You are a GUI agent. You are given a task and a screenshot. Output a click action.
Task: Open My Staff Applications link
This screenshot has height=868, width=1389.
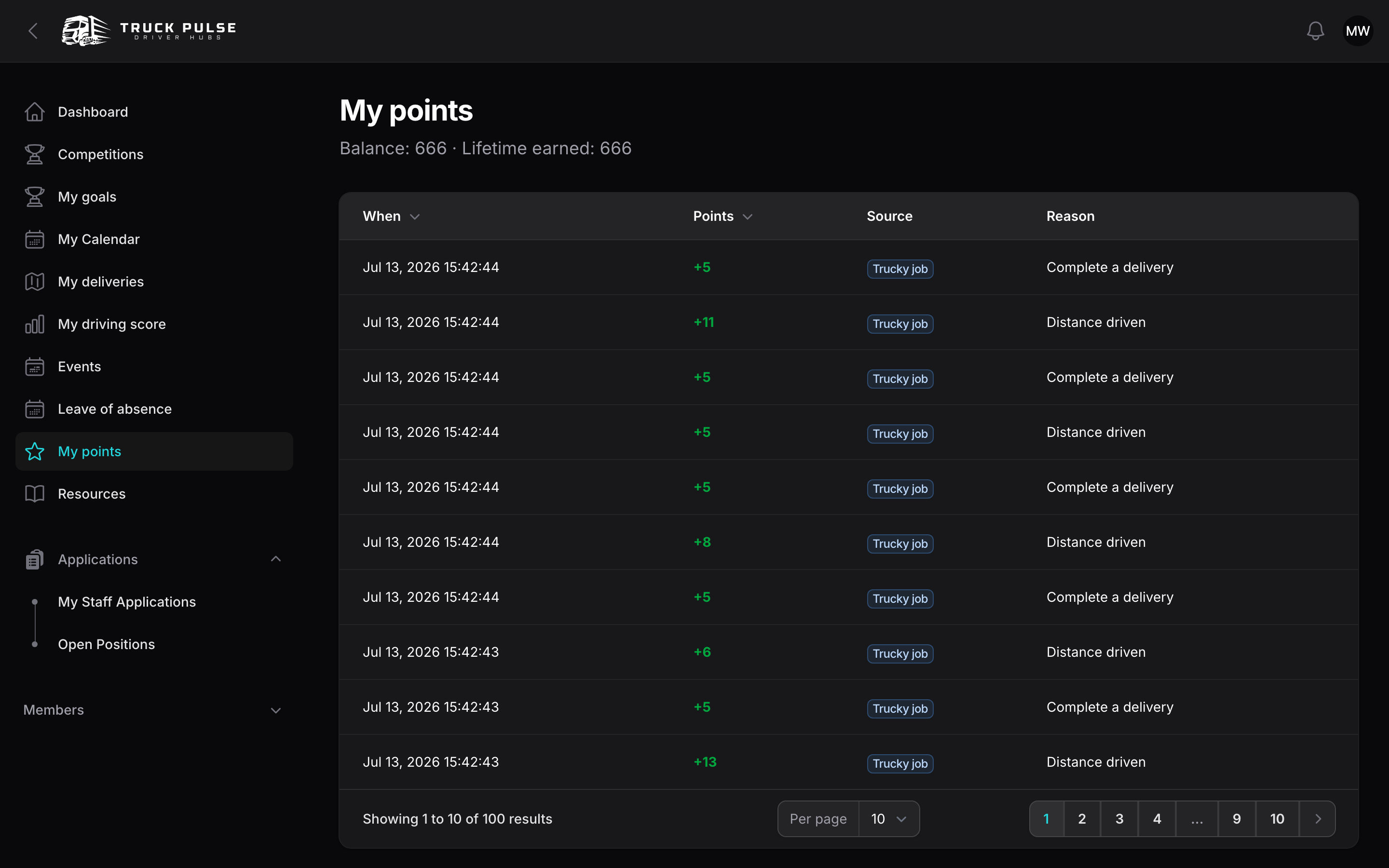click(127, 602)
